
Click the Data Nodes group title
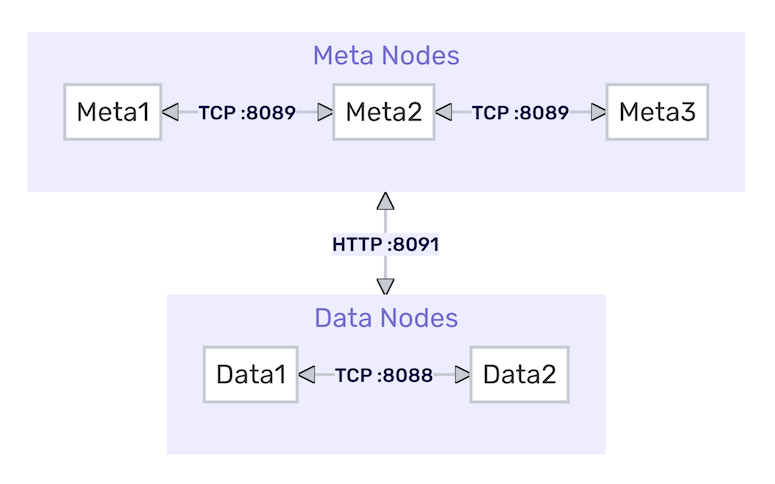[x=386, y=319]
